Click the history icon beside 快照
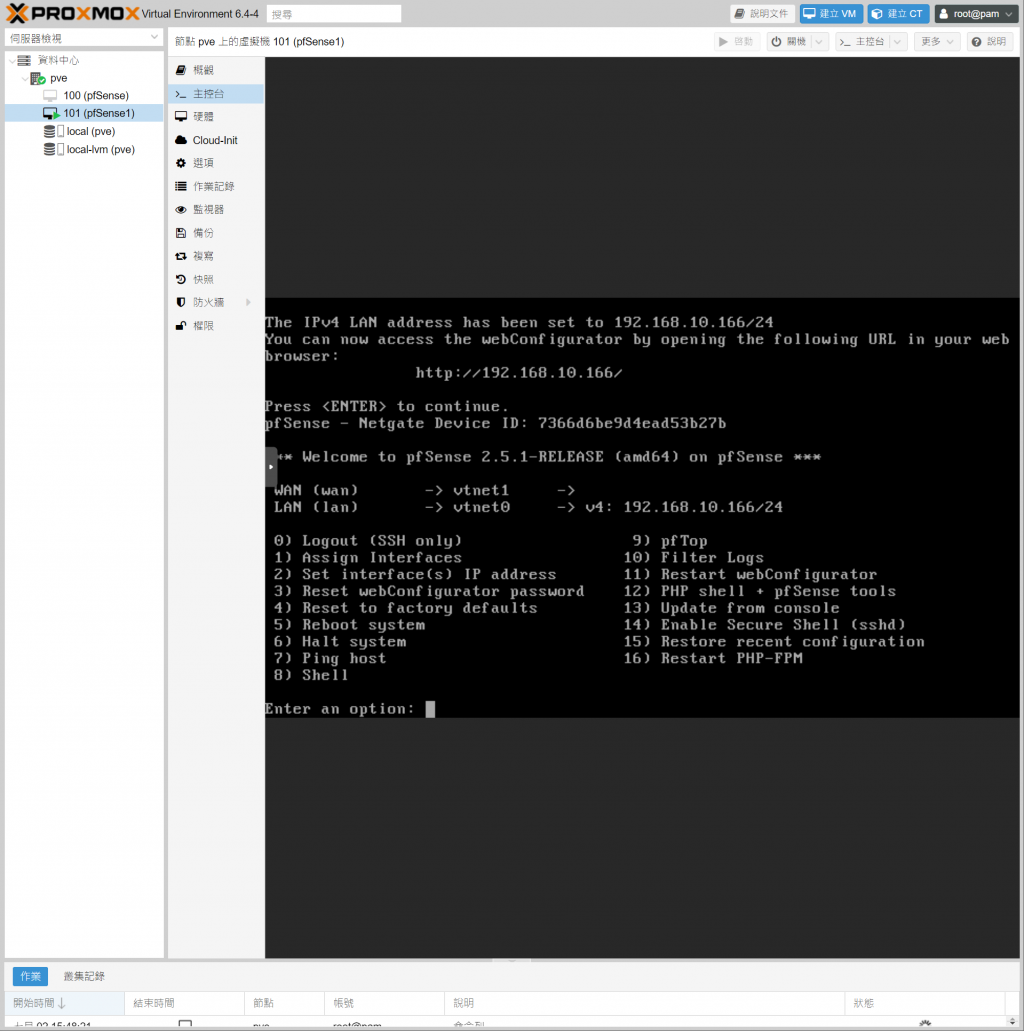This screenshot has width=1024, height=1031. [x=181, y=279]
